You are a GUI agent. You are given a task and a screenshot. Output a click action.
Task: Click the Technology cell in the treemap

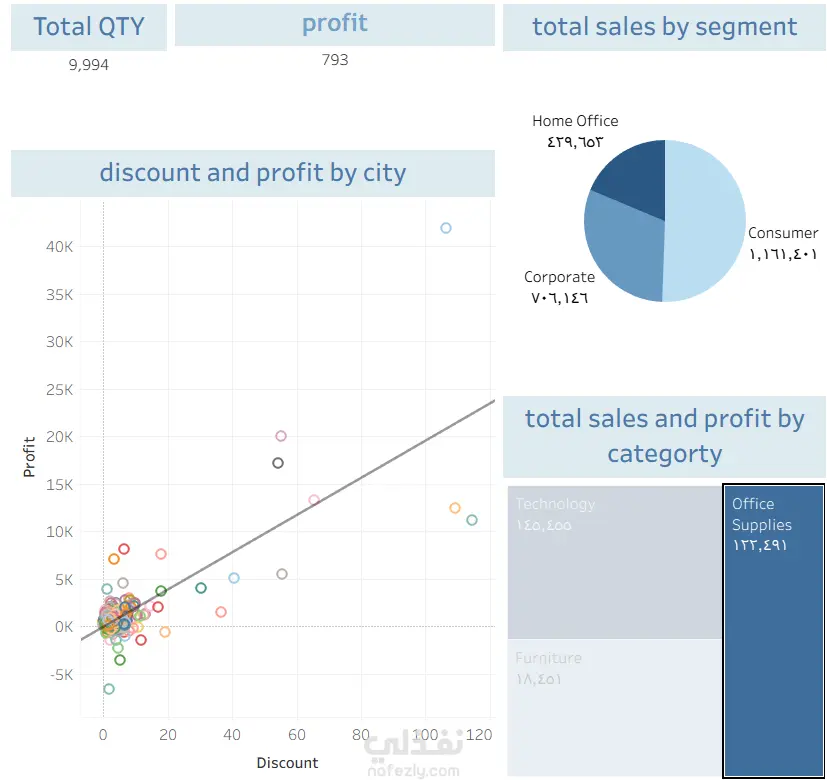[614, 562]
